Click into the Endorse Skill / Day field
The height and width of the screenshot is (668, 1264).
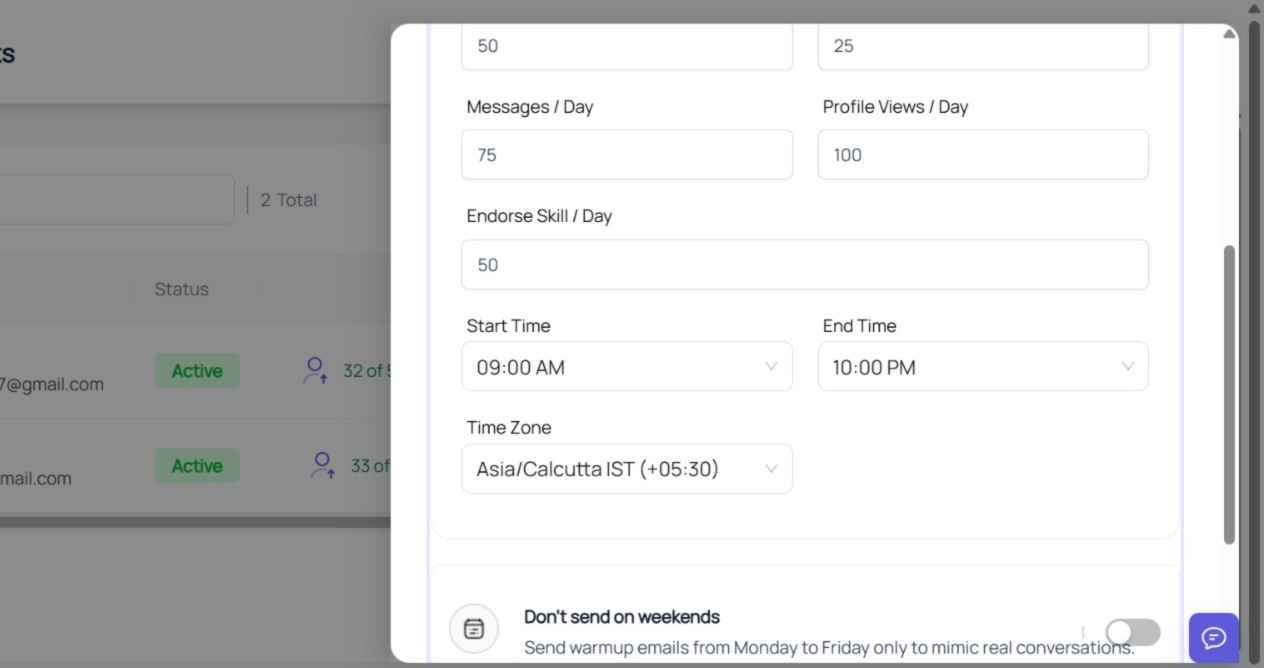805,264
